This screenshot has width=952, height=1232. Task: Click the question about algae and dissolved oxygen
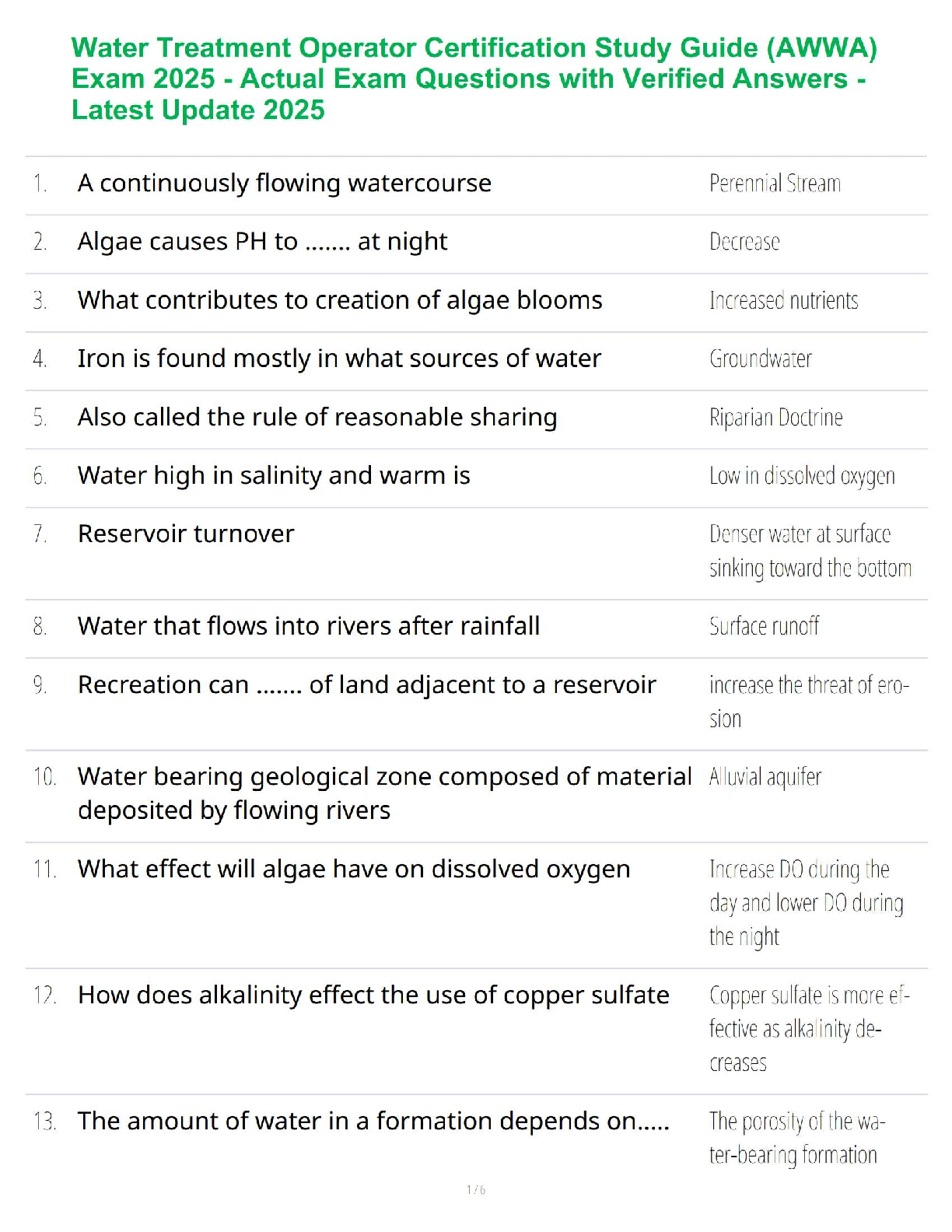pyautogui.click(x=354, y=870)
